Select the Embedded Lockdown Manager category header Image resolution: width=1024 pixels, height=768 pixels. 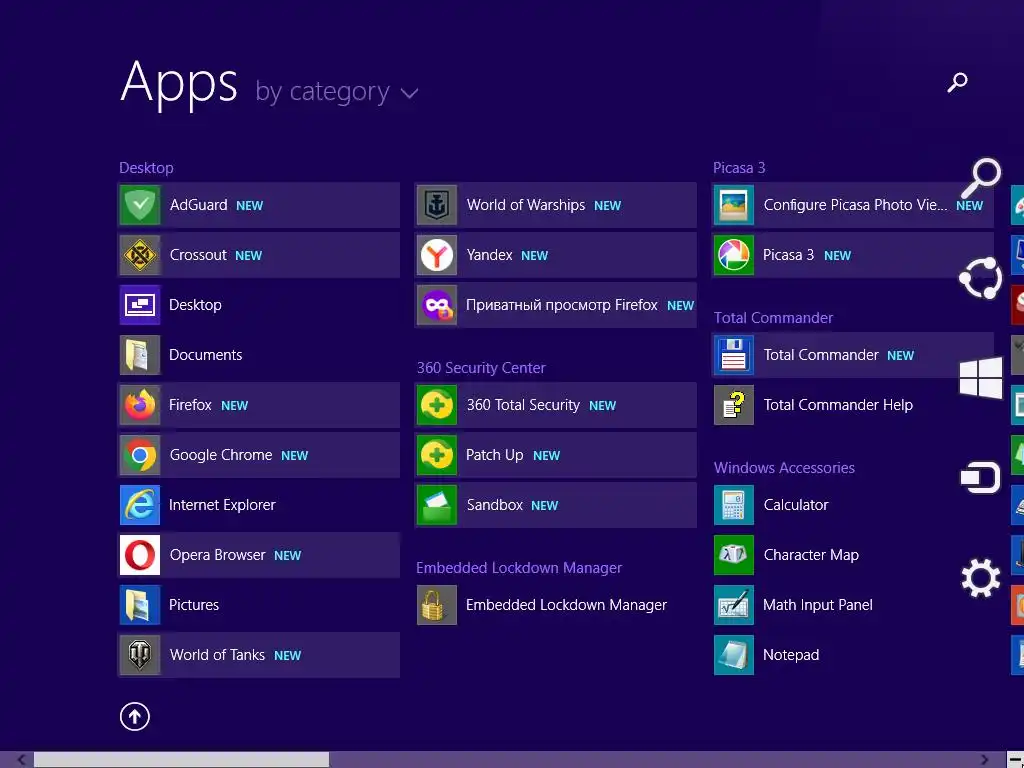[519, 568]
